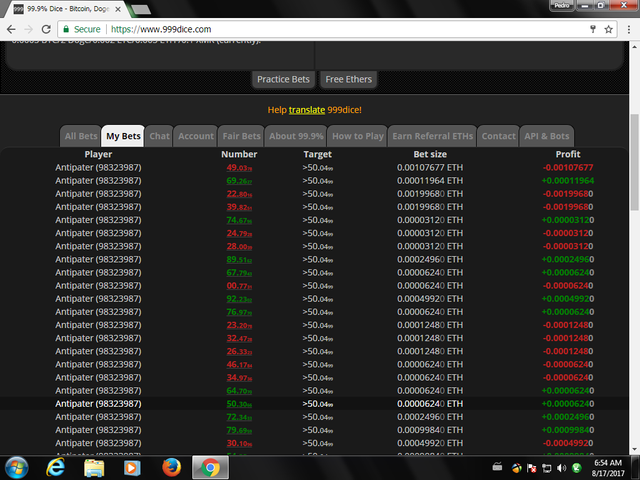Open bet number 76.97 link
The image size is (640, 480).
click(x=239, y=312)
